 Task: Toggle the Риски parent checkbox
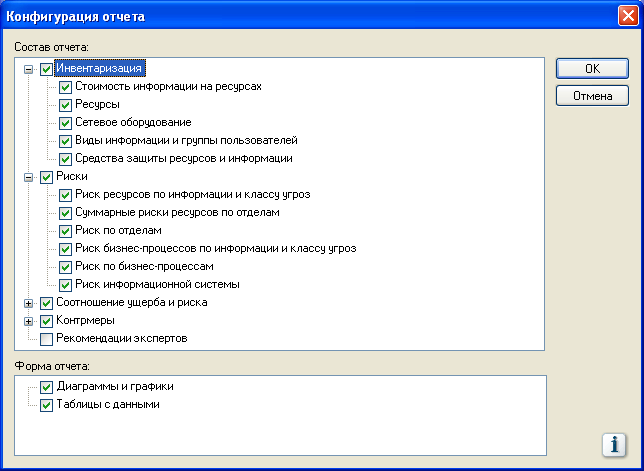tap(46, 177)
